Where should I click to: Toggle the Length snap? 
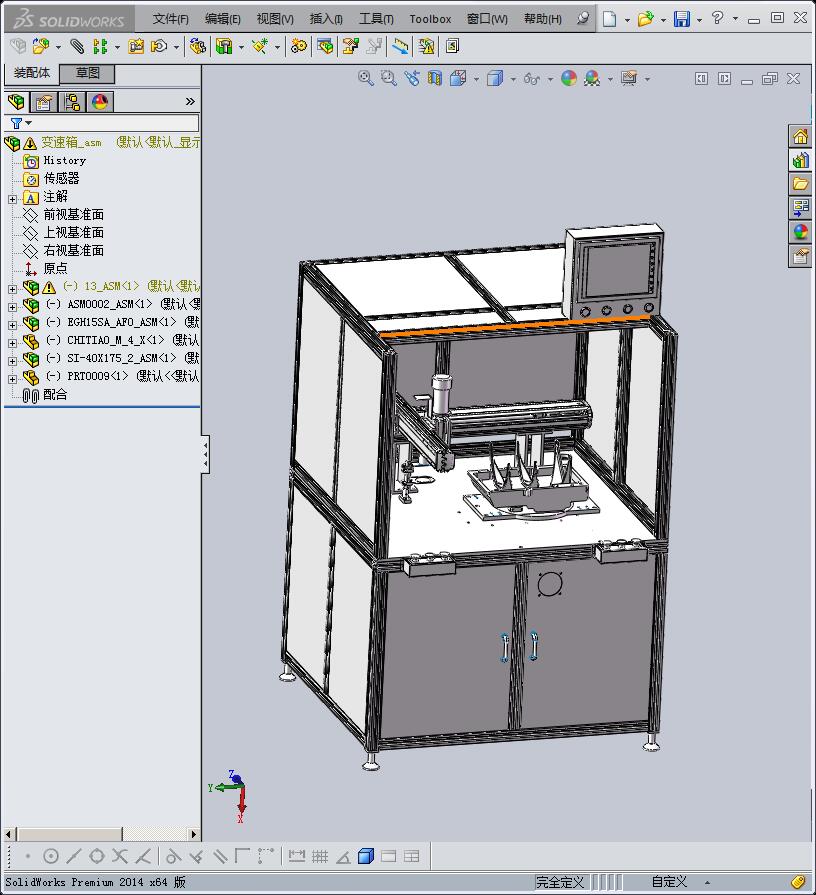click(x=297, y=856)
